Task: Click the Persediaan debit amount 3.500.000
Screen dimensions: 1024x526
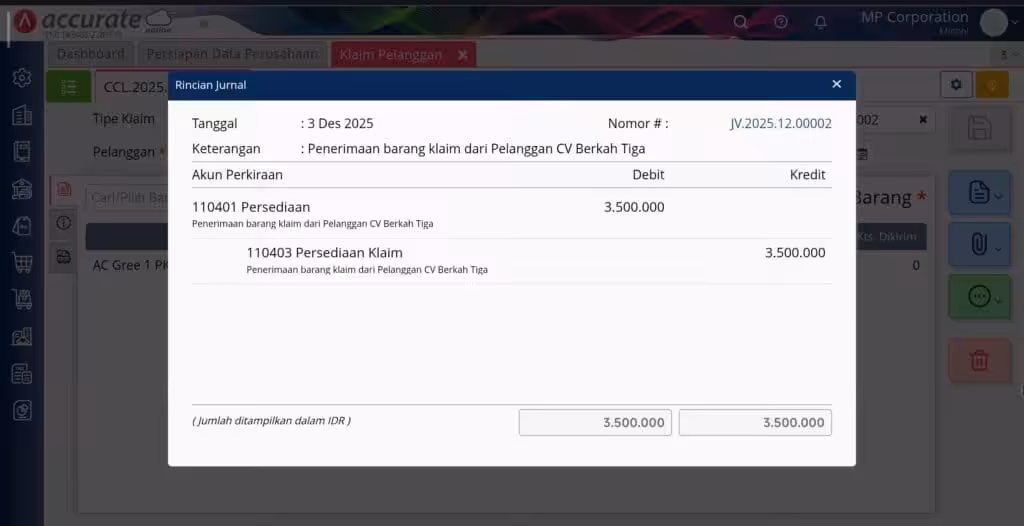Action: (634, 207)
